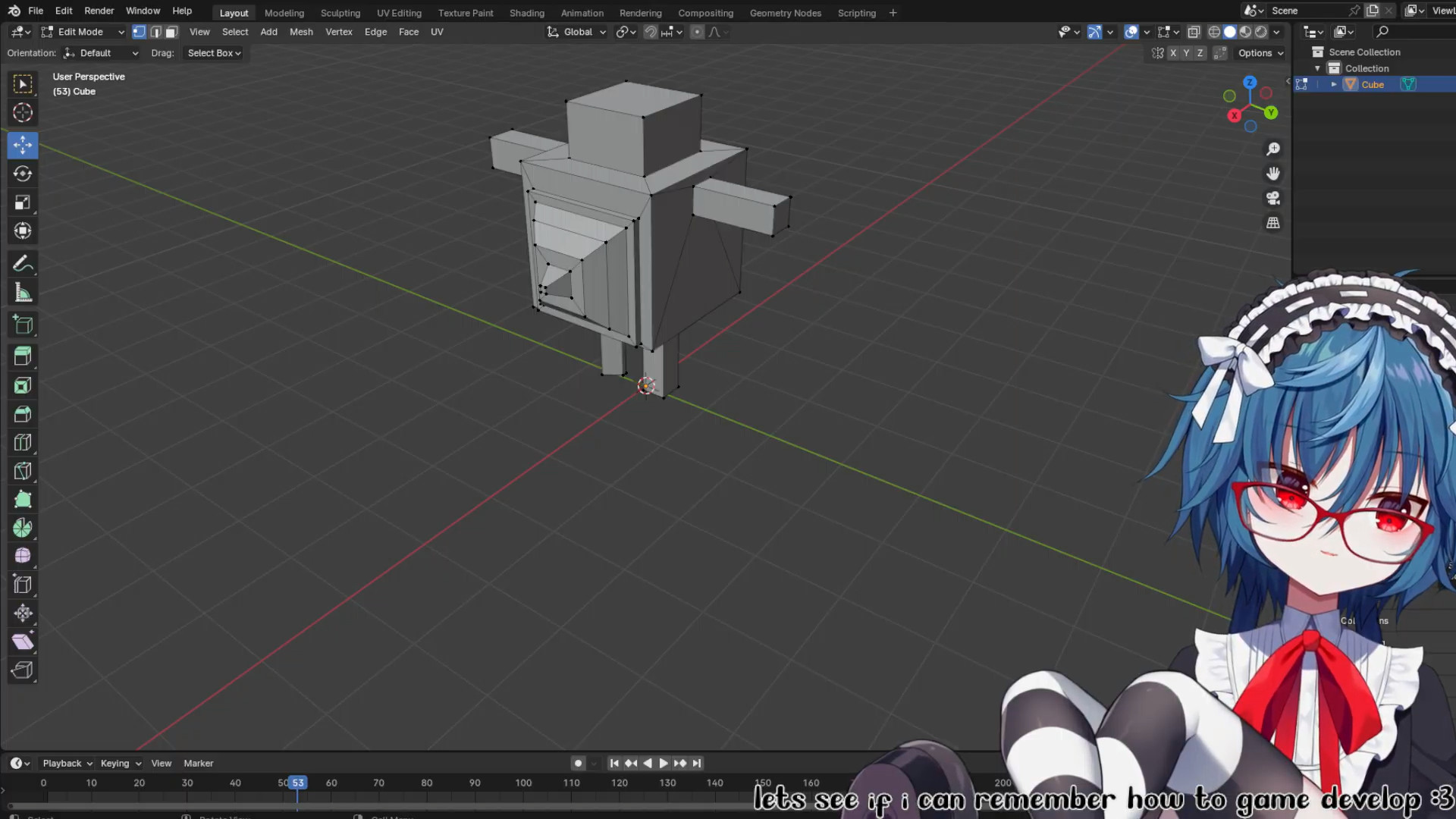Switch perspective/orthographic grid icon
The width and height of the screenshot is (1456, 819).
click(x=1273, y=223)
